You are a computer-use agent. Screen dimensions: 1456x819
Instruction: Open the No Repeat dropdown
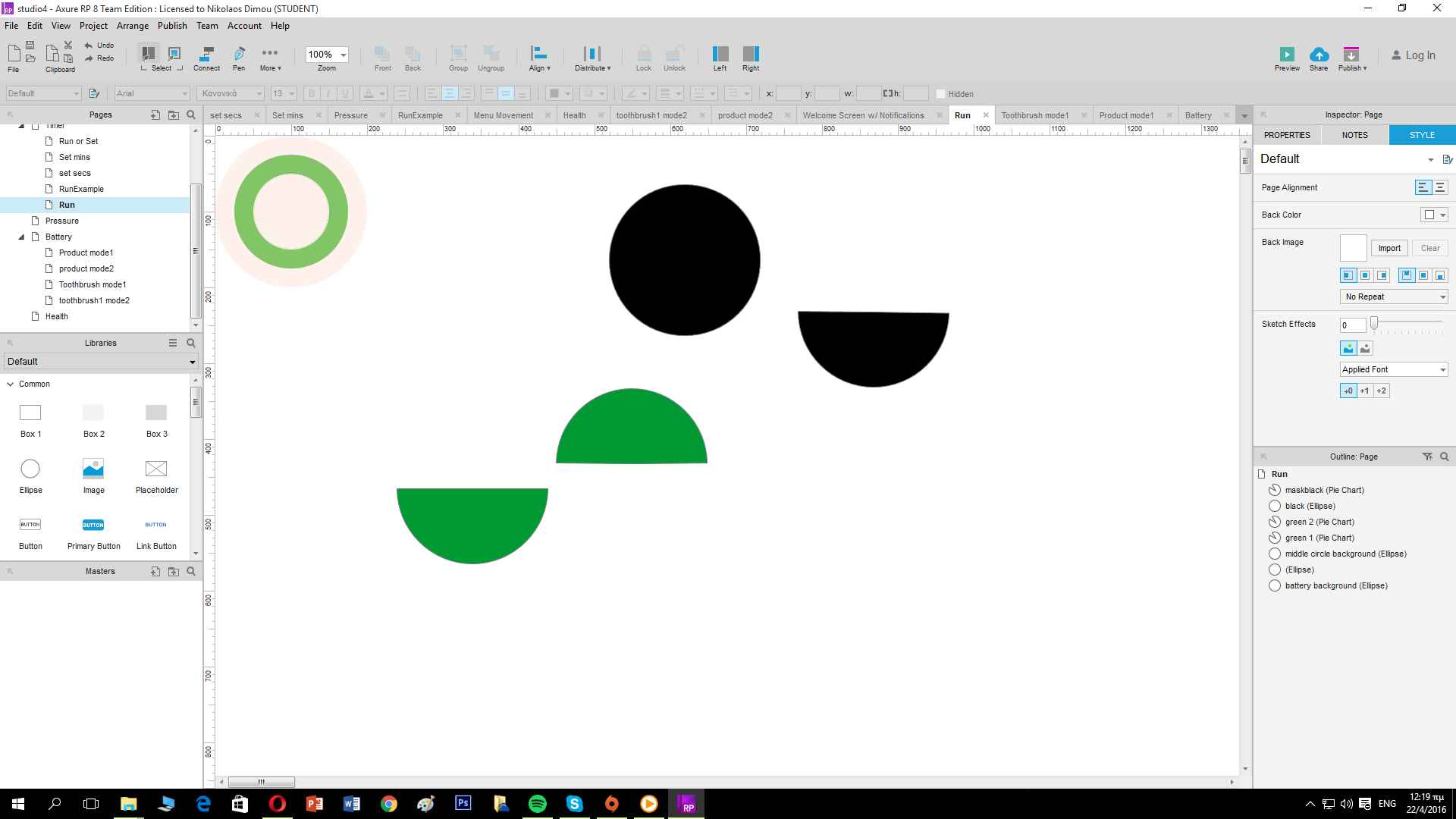click(1394, 297)
